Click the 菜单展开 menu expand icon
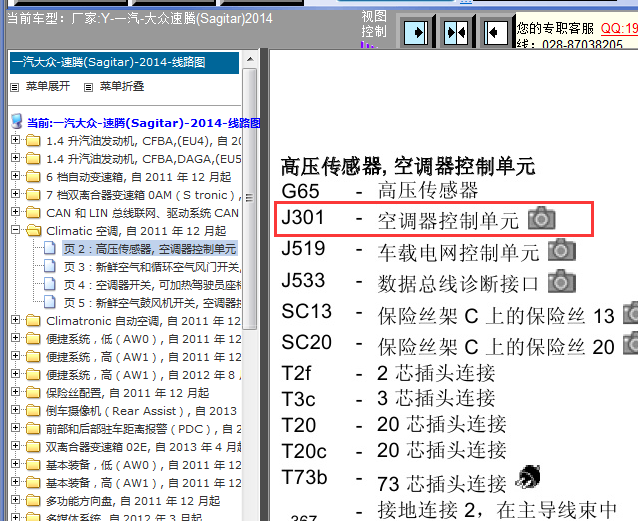 [14, 87]
